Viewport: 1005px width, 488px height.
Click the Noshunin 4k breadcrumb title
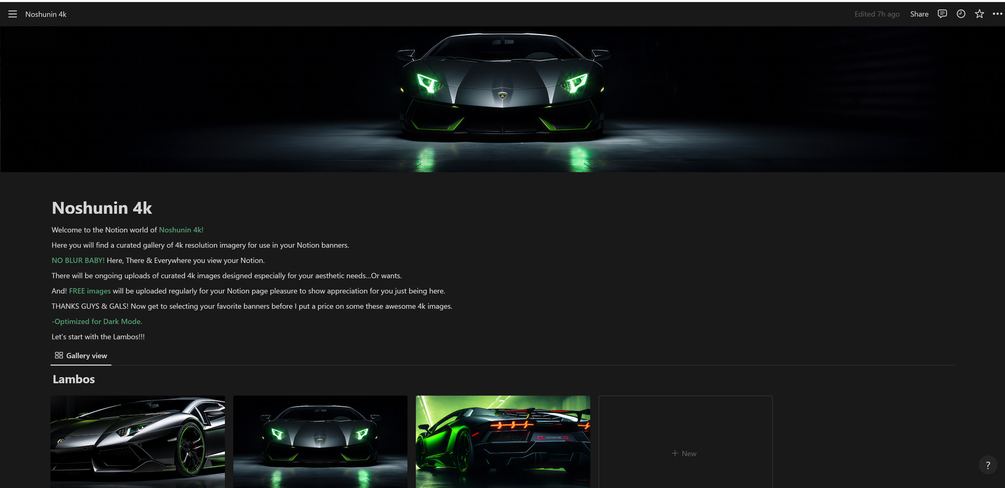tap(46, 14)
